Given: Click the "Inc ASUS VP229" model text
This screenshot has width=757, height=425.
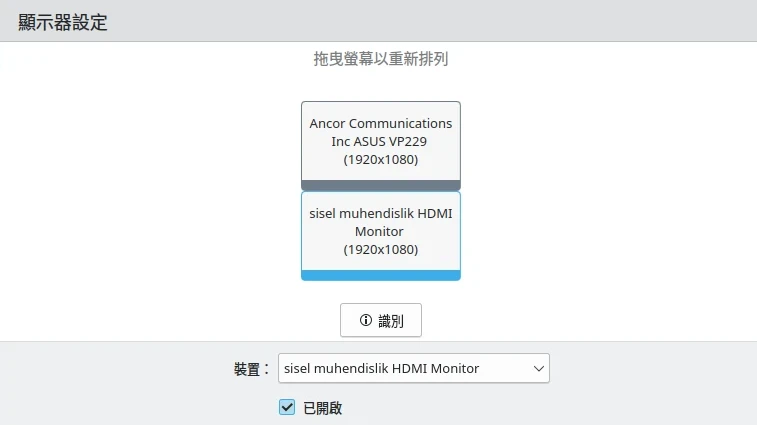Looking at the screenshot, I should coord(380,141).
